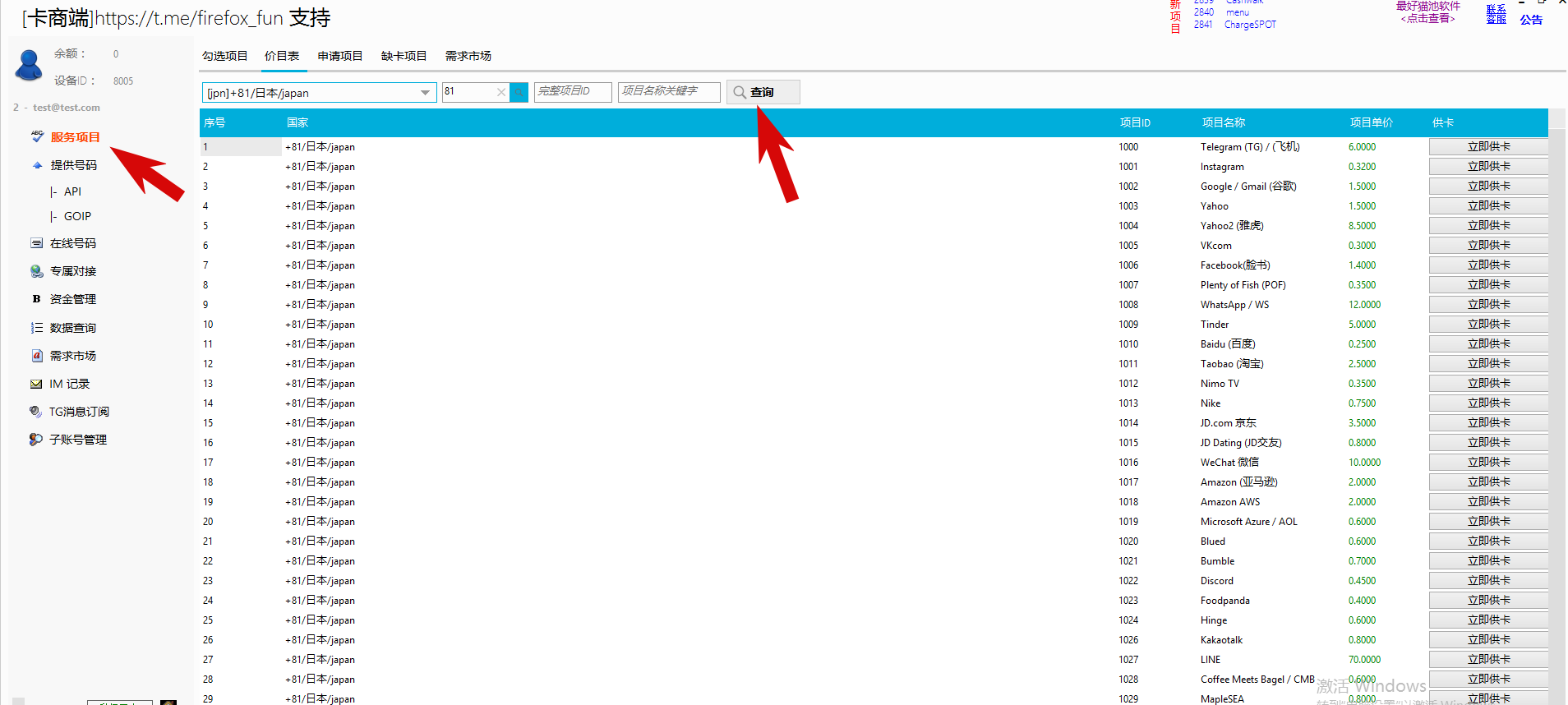Viewport: 1568px width, 705px height.
Task: Sort by the 序号 column header
Action: [x=214, y=122]
